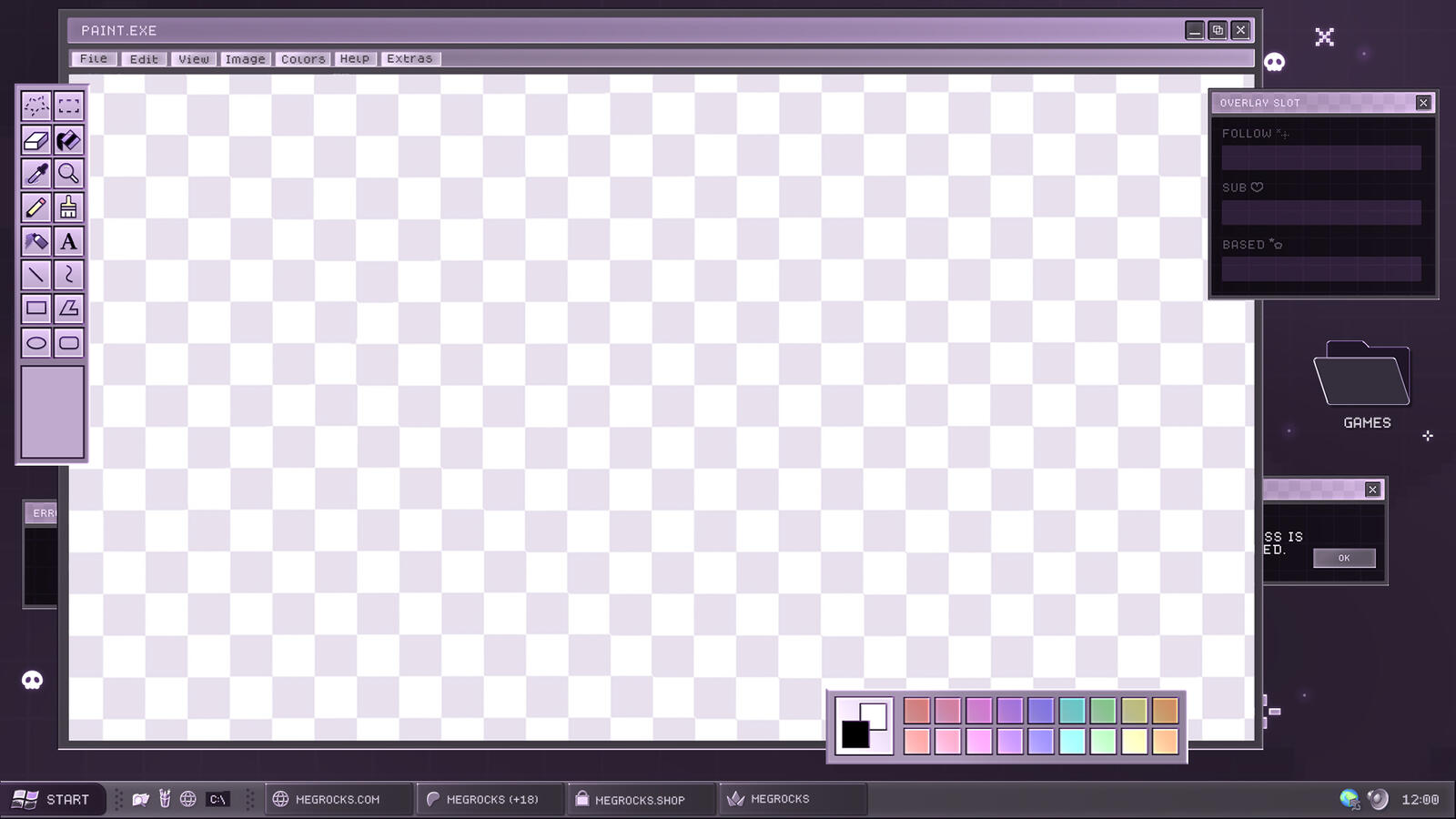
Task: Click the OK button in the dialog
Action: pyautogui.click(x=1344, y=558)
